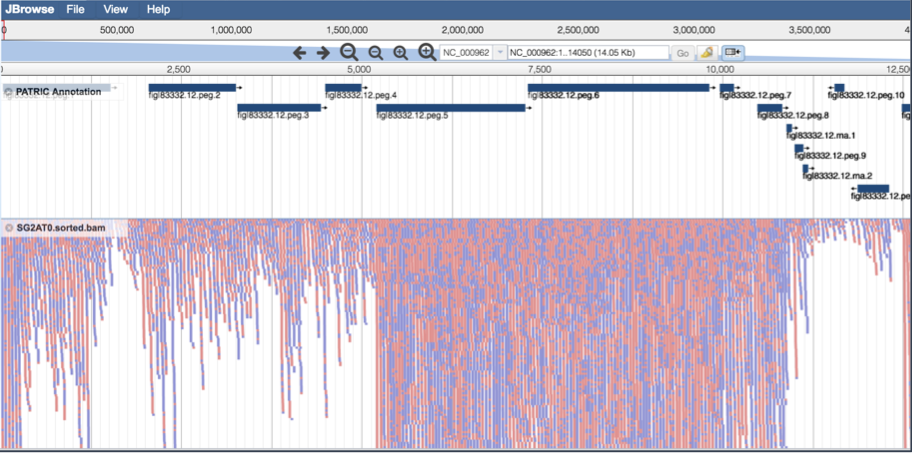Close the PATRIC Annotation track
912x454 pixels.
click(x=8, y=92)
